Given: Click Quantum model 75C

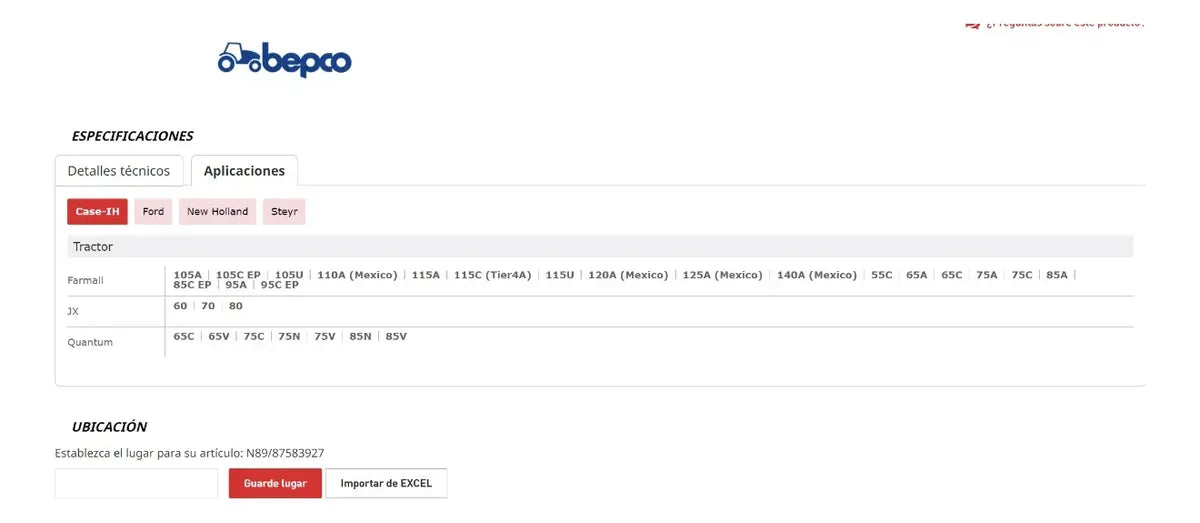Looking at the screenshot, I should [x=254, y=337].
